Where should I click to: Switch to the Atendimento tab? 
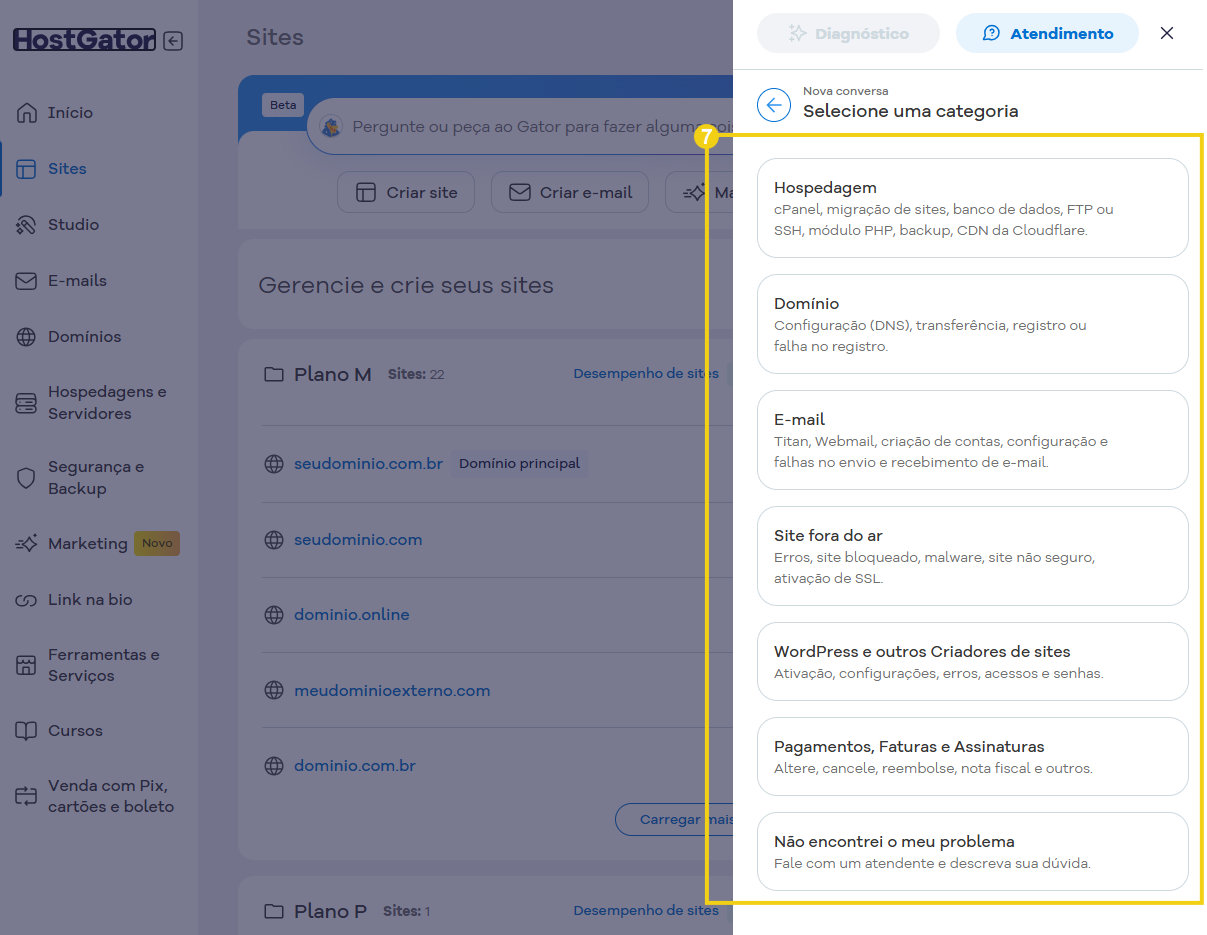coord(1047,33)
